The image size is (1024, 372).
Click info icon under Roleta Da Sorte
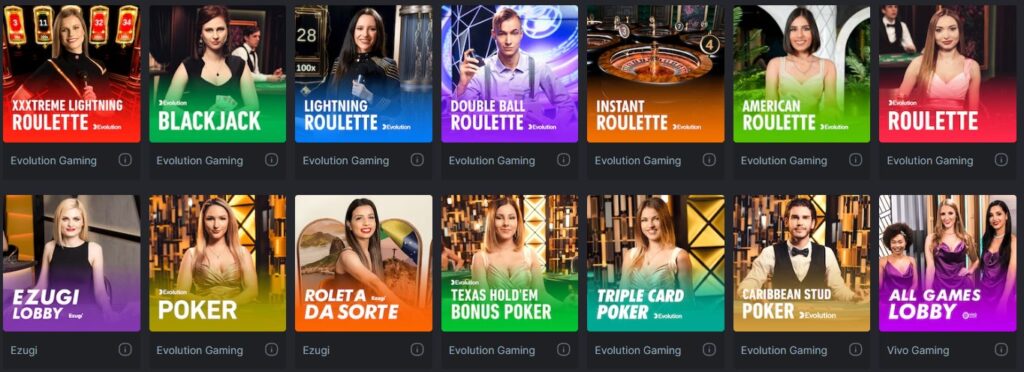point(417,350)
